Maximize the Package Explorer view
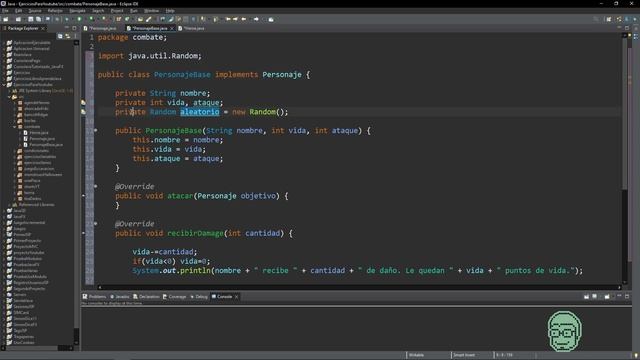 74,28
